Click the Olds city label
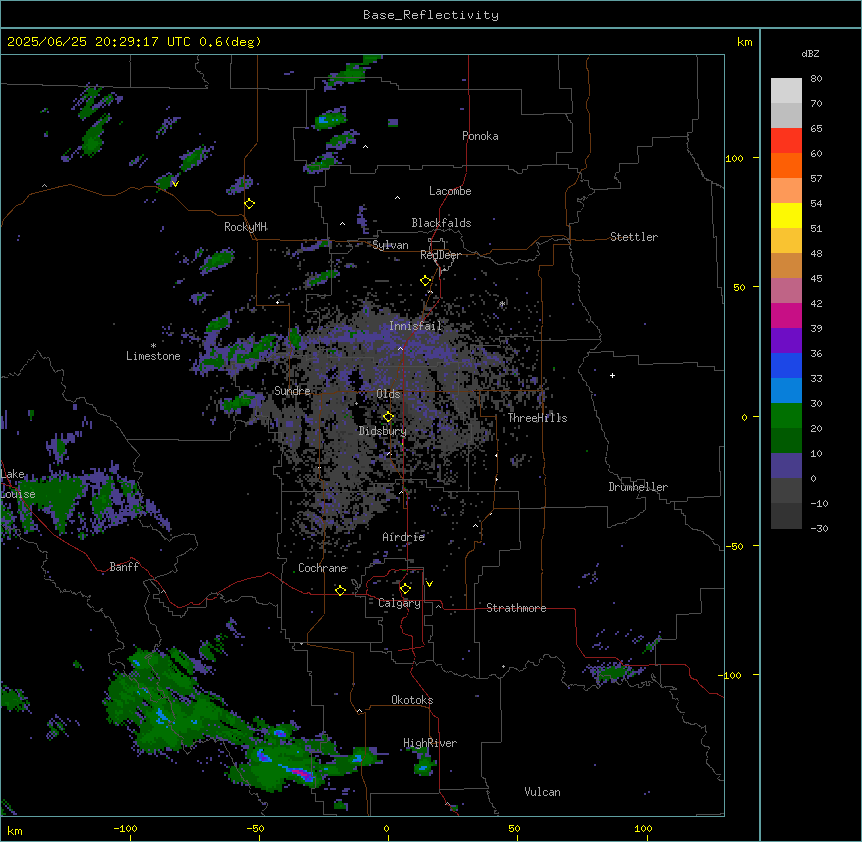Image resolution: width=862 pixels, height=842 pixels. pyautogui.click(x=388, y=394)
